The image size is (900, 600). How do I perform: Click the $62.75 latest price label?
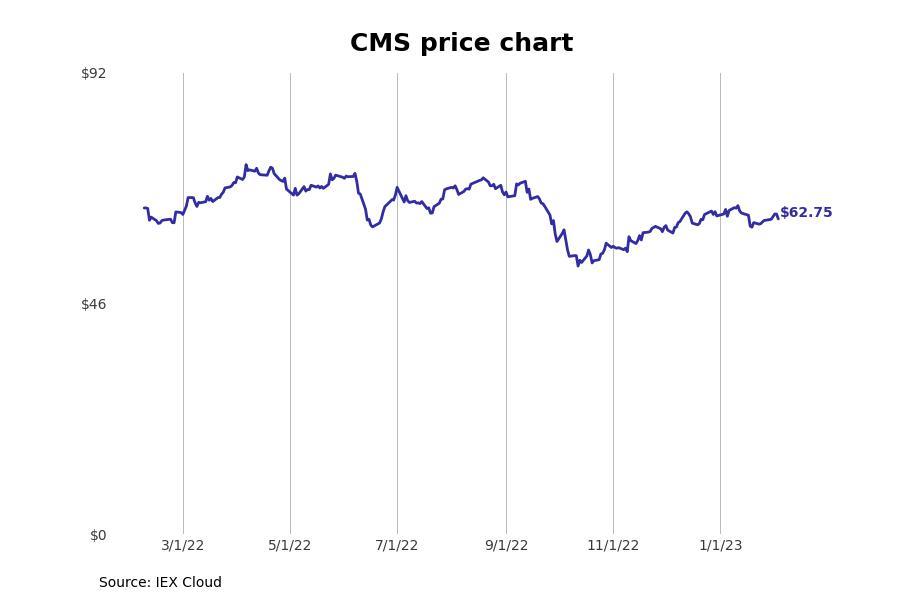pyautogui.click(x=806, y=212)
